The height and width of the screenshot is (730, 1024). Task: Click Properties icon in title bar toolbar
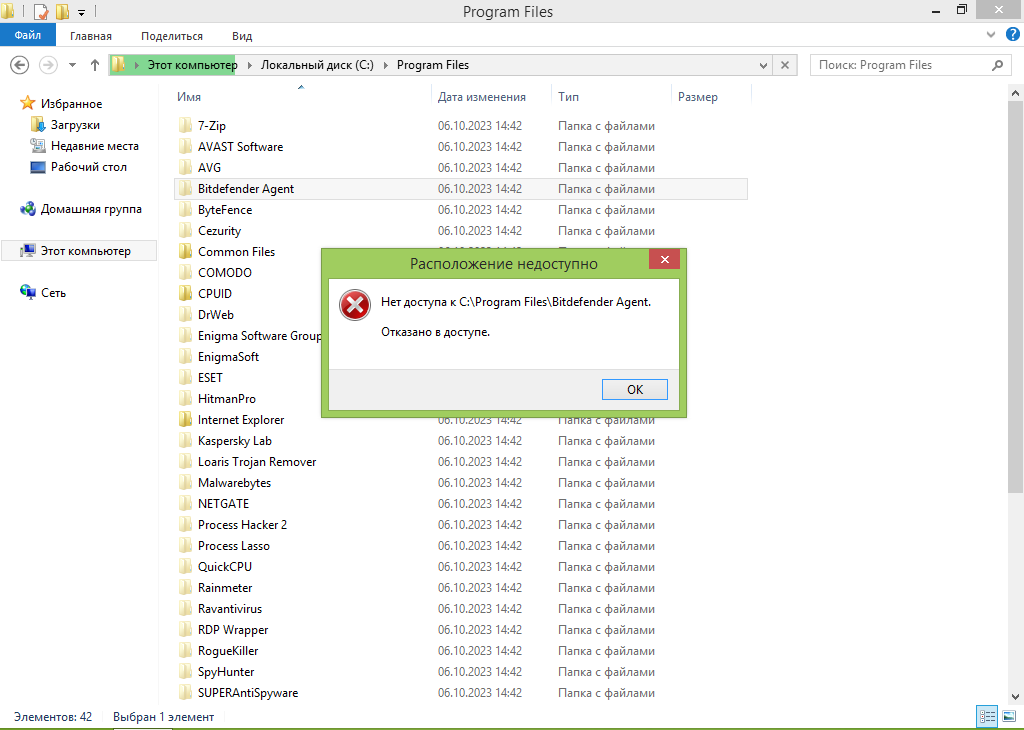coord(40,11)
